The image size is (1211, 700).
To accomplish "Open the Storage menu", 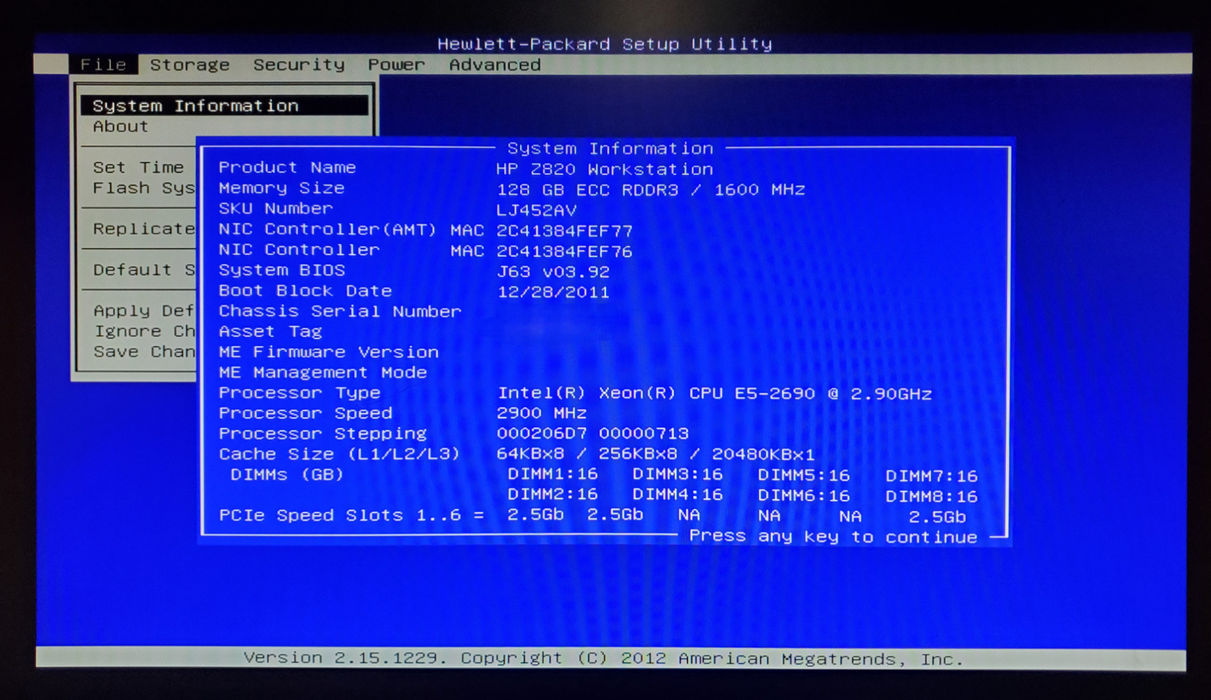I will (190, 65).
